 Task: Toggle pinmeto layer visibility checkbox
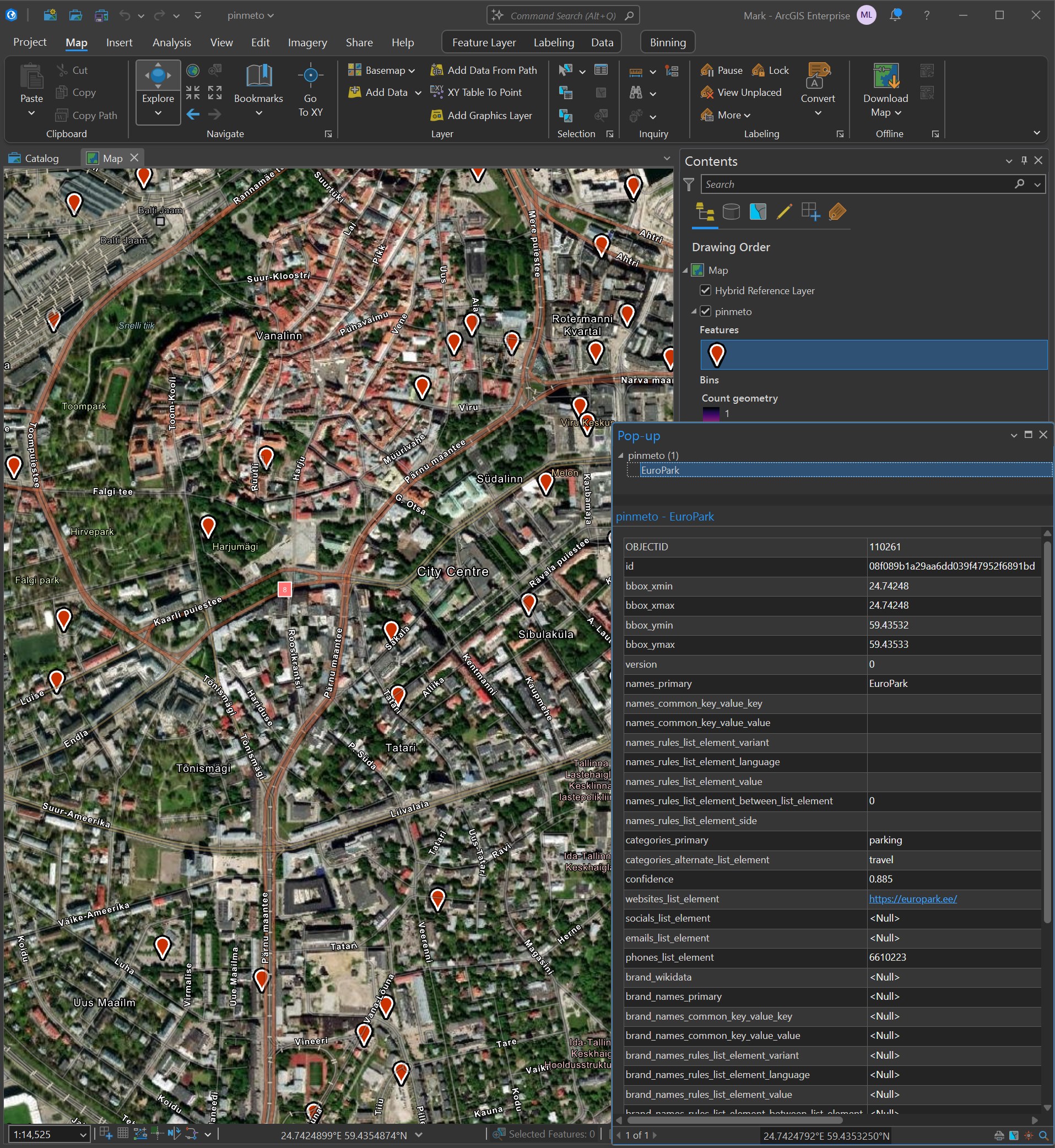coord(706,311)
